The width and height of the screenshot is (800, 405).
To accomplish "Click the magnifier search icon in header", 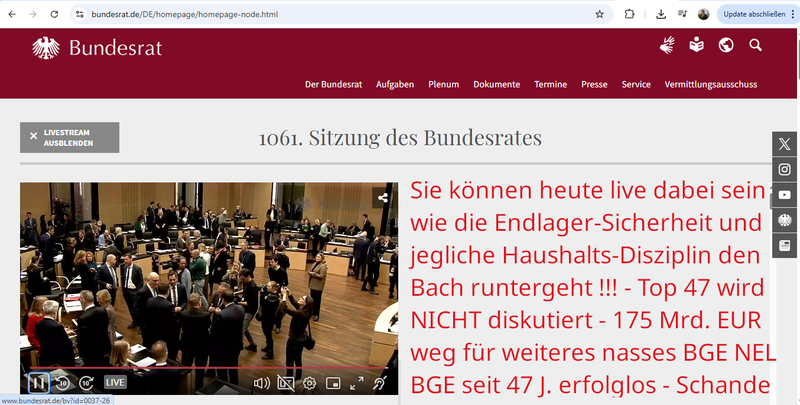I will (756, 45).
